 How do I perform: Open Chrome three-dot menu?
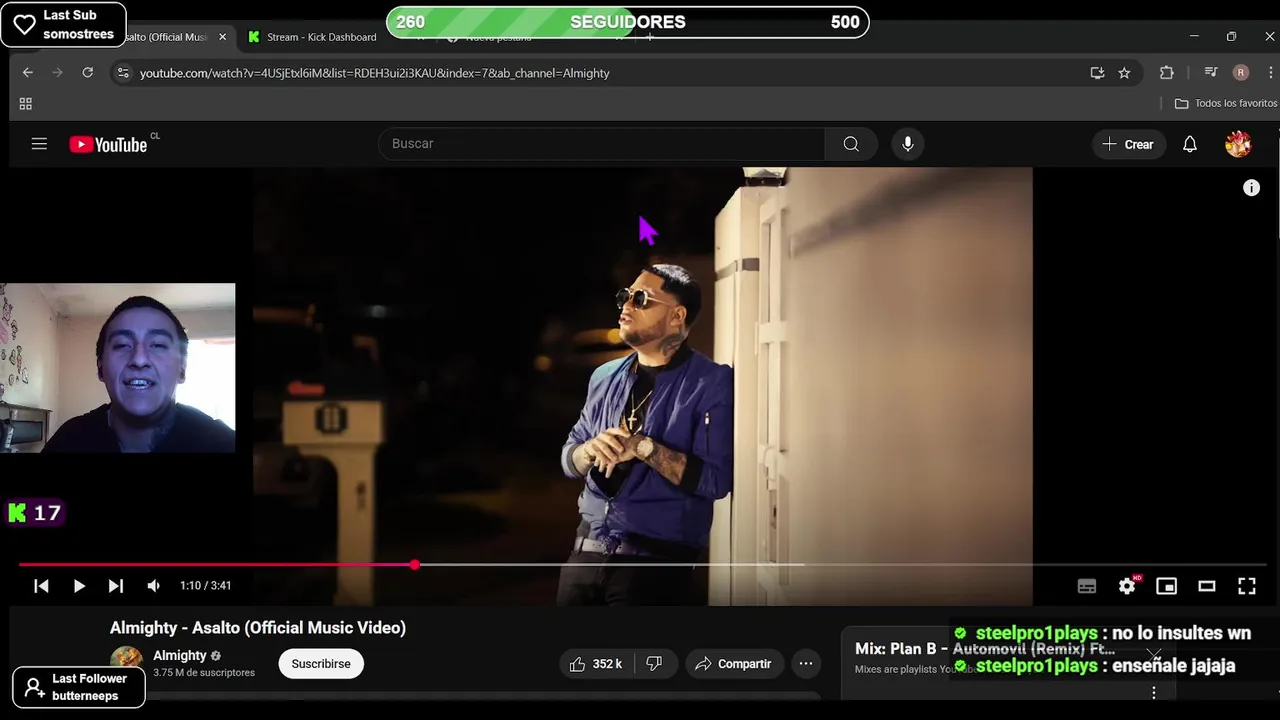1270,73
